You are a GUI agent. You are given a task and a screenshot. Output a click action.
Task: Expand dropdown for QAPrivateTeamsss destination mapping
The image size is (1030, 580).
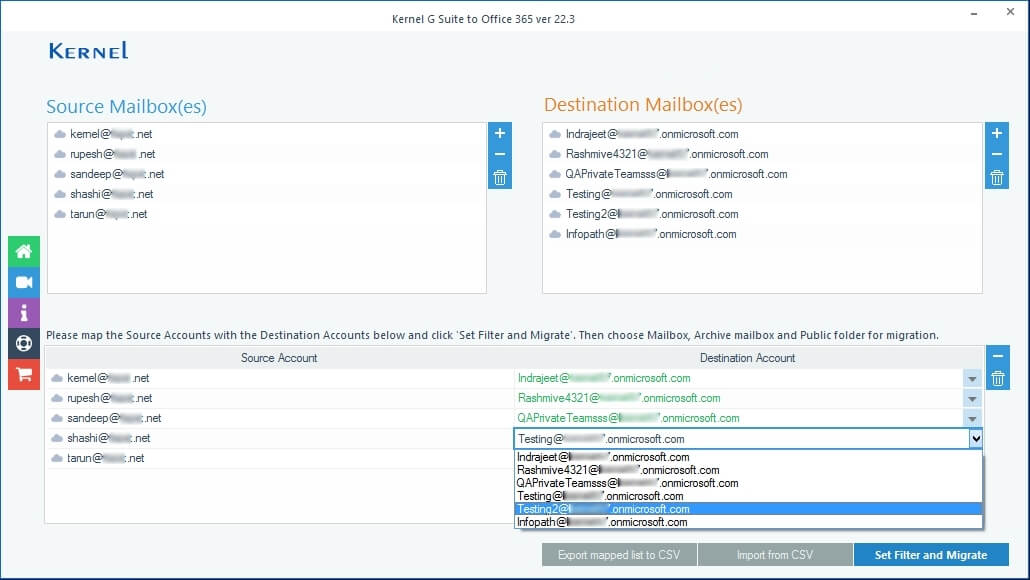coord(972,418)
